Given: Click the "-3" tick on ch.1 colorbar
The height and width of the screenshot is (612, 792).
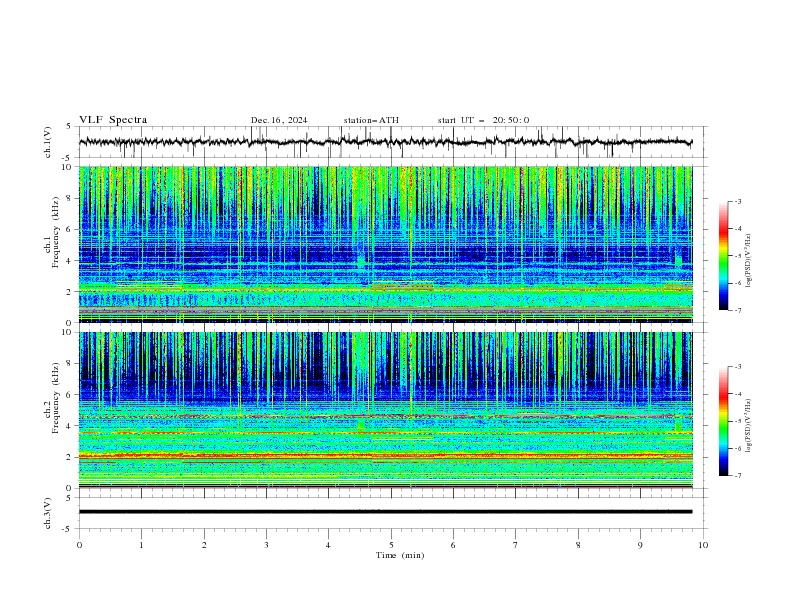Looking at the screenshot, I should click(738, 201).
